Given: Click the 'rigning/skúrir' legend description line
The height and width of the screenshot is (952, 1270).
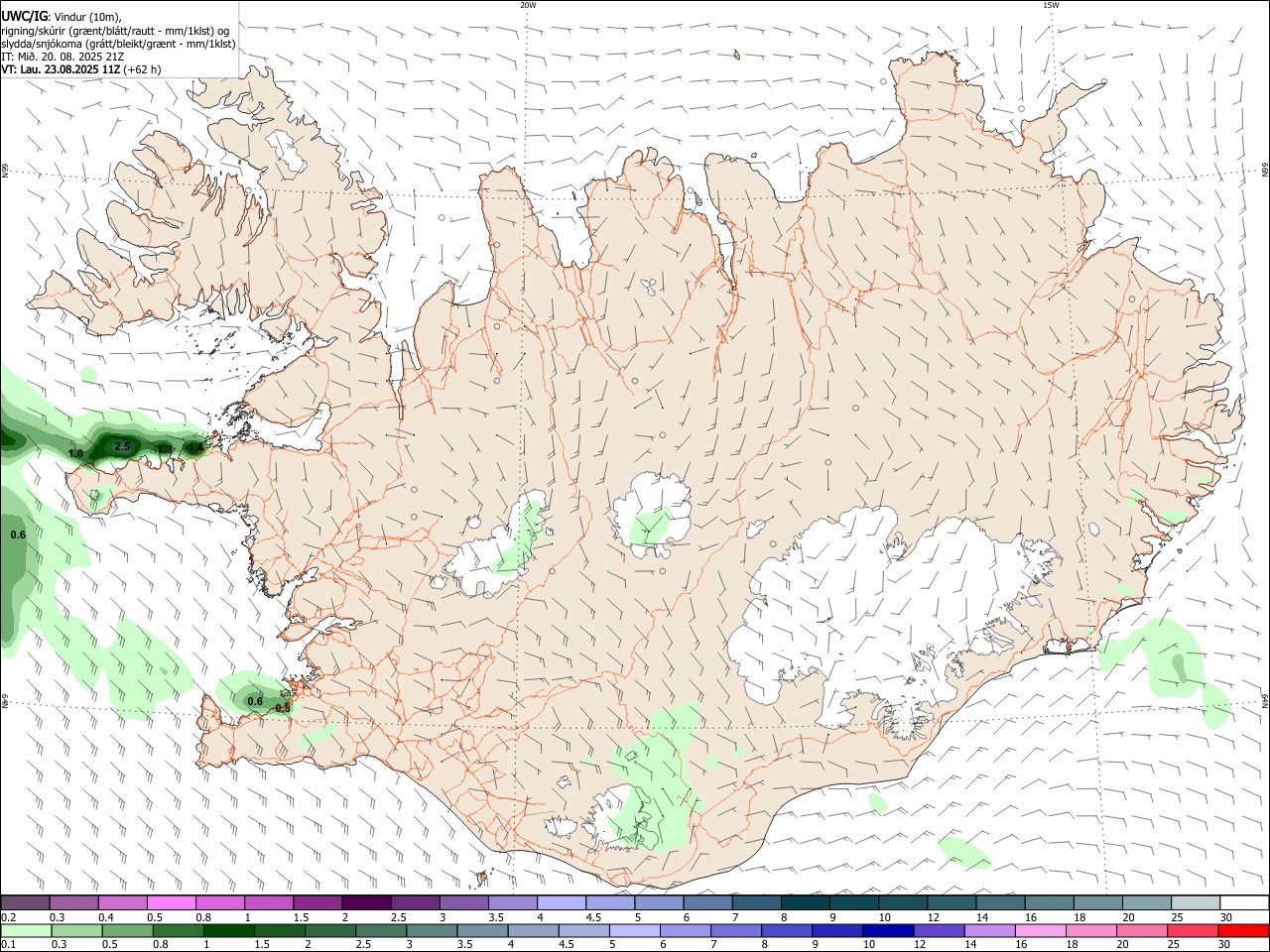Looking at the screenshot, I should (x=115, y=31).
